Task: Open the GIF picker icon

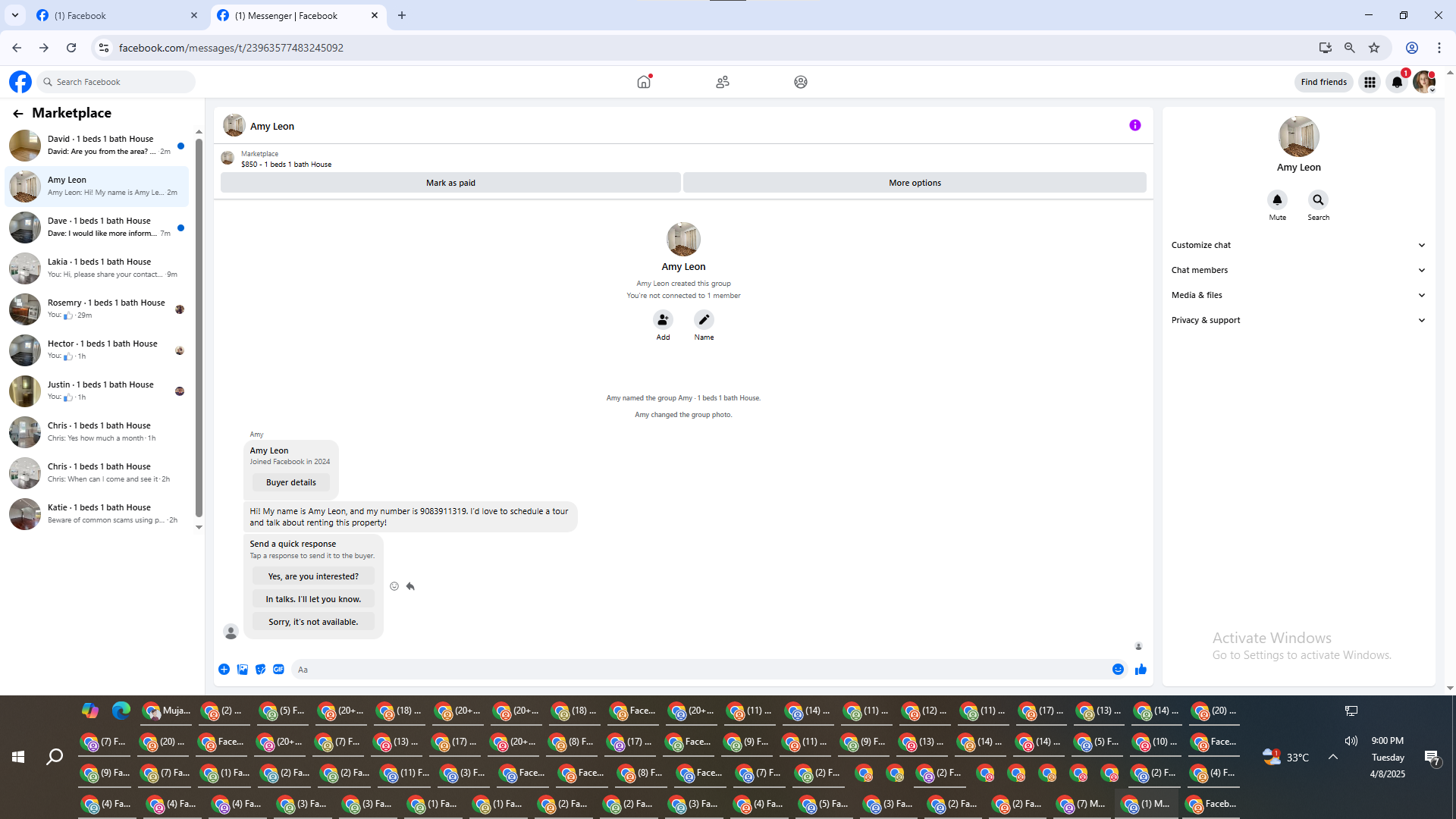Action: 278,670
